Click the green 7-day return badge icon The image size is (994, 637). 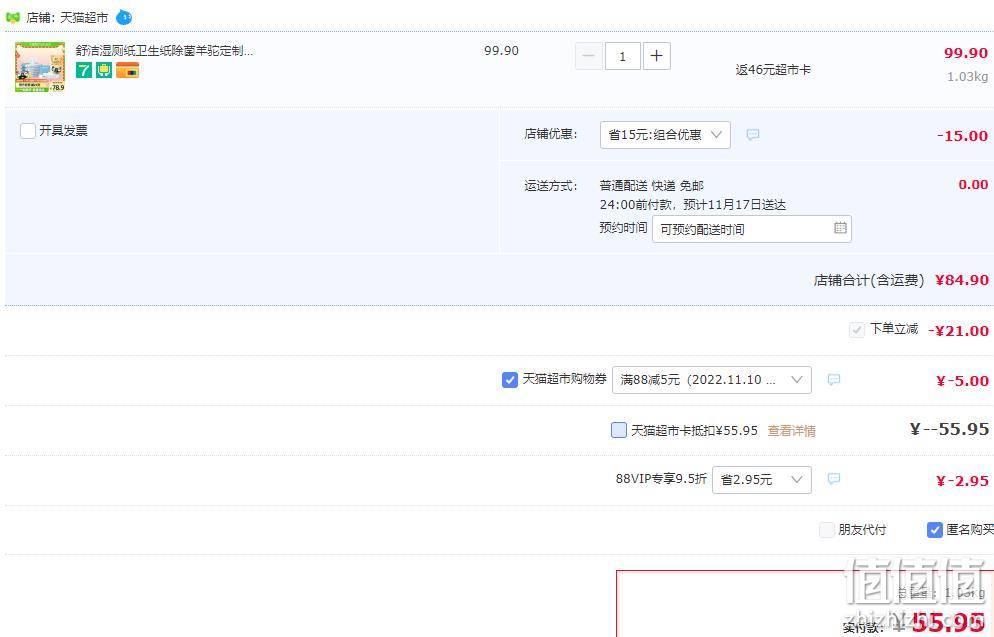[x=84, y=70]
